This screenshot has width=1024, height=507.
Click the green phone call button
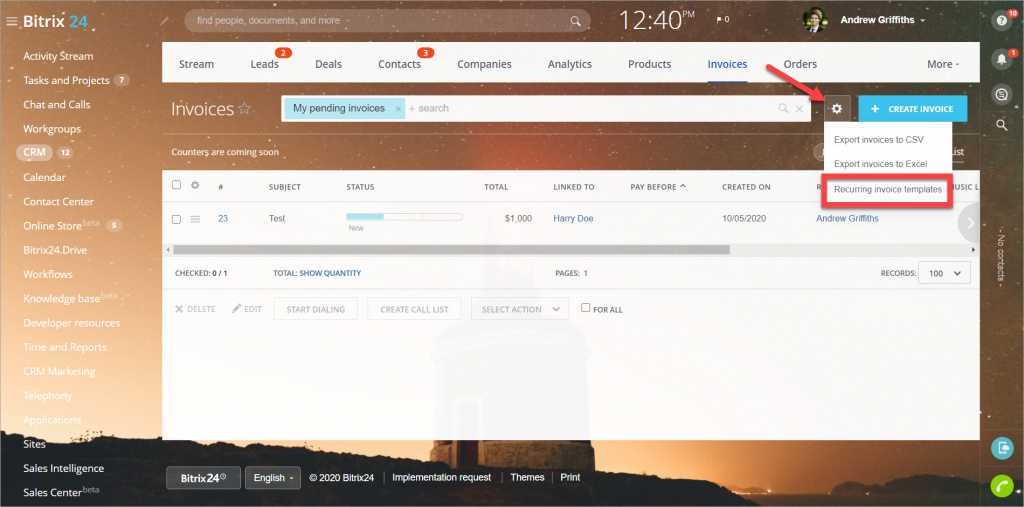[x=1001, y=486]
